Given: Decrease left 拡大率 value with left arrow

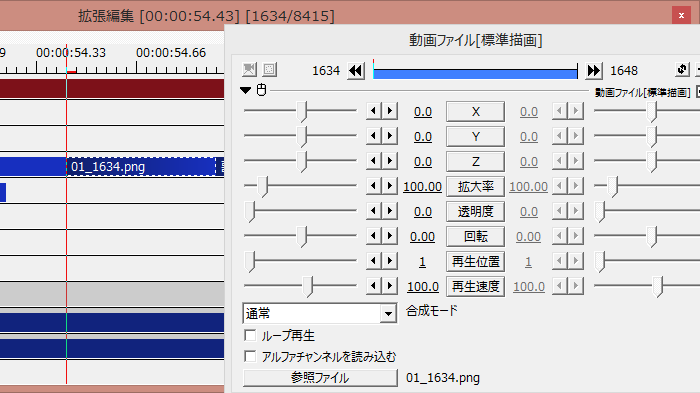Looking at the screenshot, I should pyautogui.click(x=374, y=186).
